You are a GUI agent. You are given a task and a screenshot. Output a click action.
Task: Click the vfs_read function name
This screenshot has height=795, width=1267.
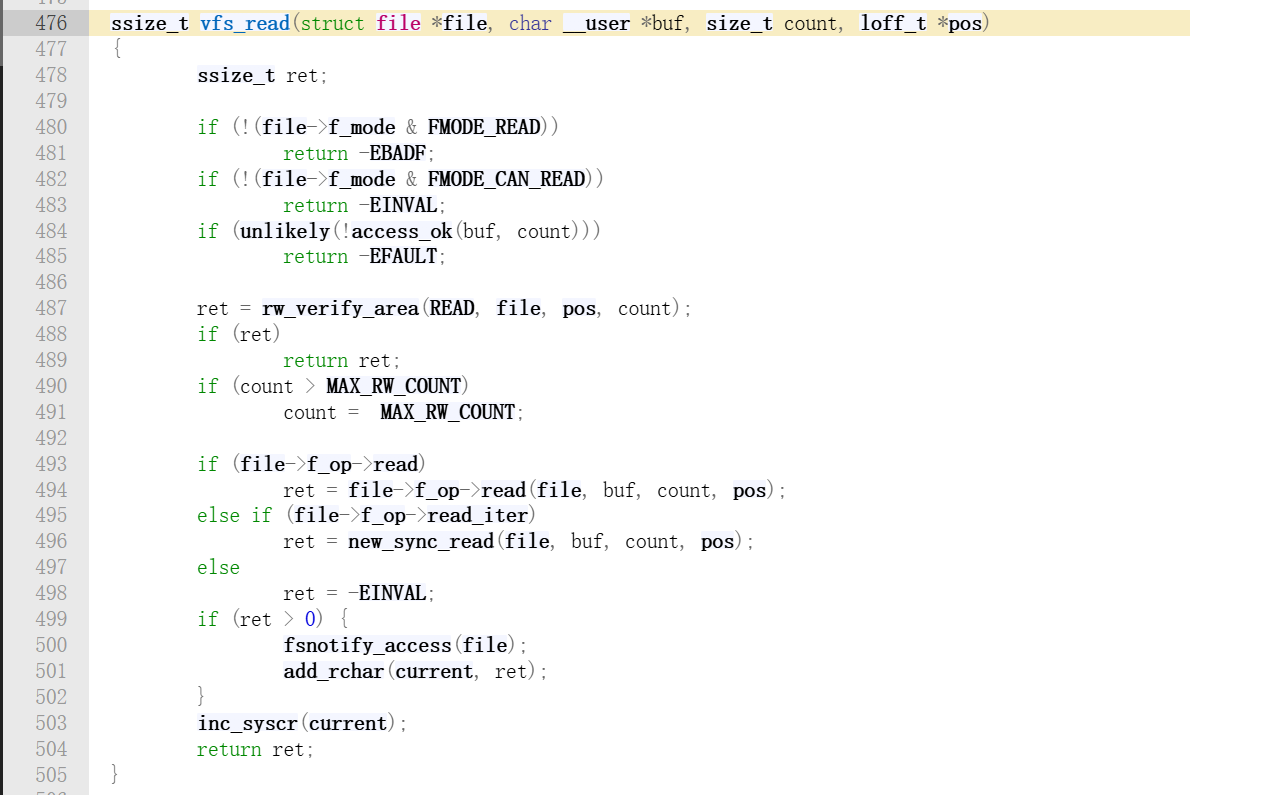244,23
